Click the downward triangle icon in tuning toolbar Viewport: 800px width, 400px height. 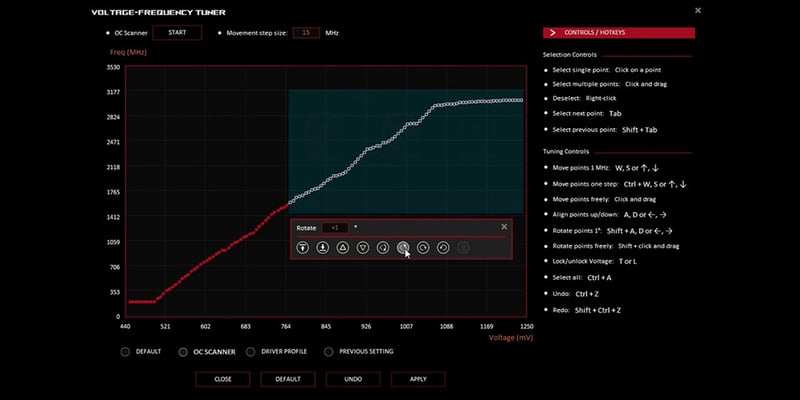[x=363, y=247]
